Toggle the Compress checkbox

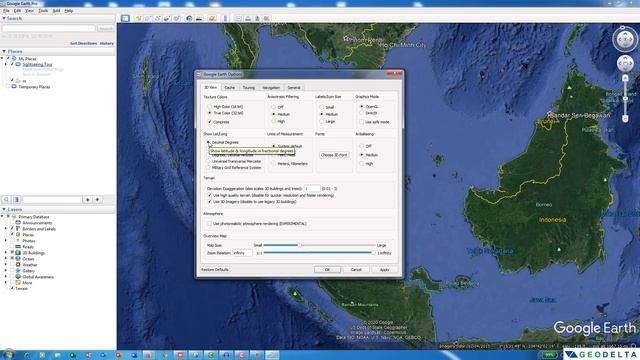(210, 122)
